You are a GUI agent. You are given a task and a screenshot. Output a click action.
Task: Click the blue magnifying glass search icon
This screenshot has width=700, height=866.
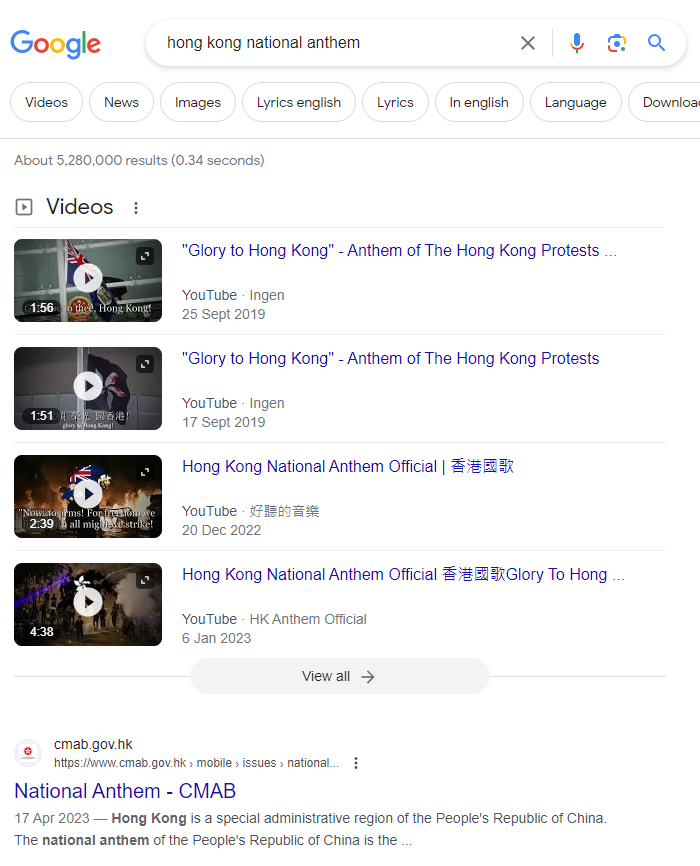[656, 43]
